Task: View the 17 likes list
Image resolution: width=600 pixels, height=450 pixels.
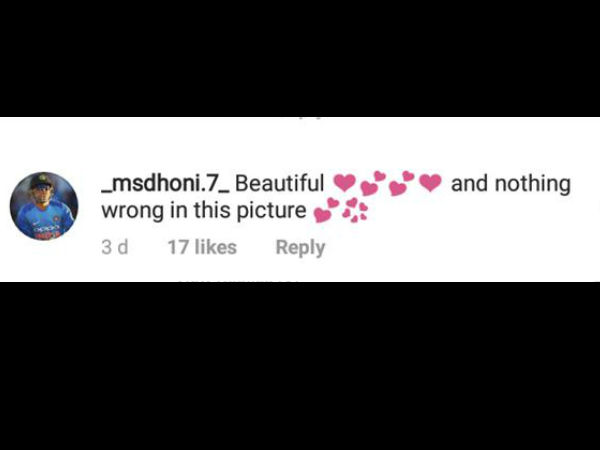Action: [x=202, y=247]
